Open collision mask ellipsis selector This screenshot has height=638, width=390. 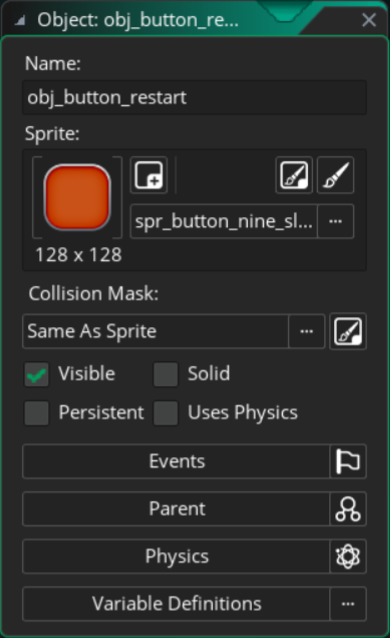point(307,331)
